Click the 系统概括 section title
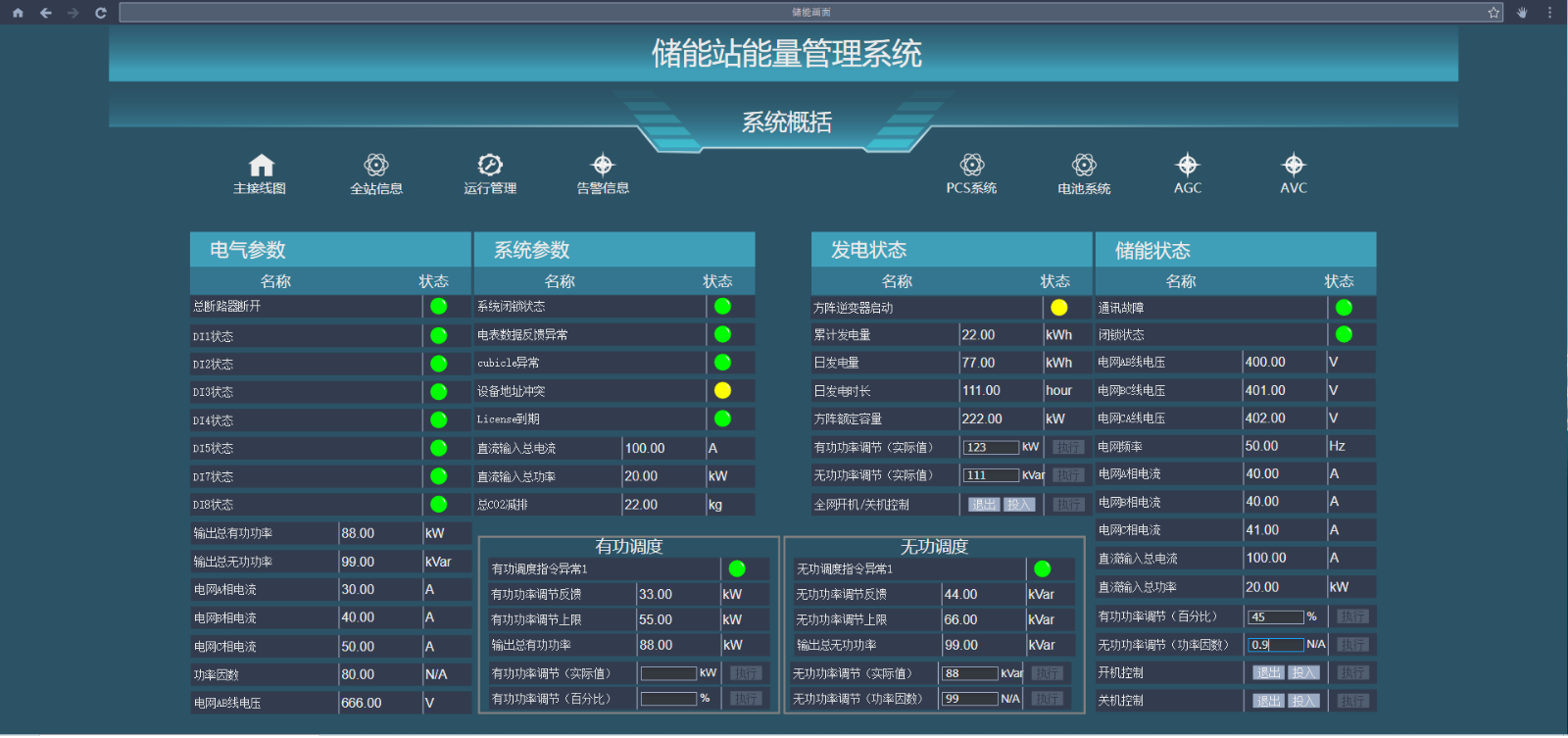The height and width of the screenshot is (738, 1568). point(786,123)
